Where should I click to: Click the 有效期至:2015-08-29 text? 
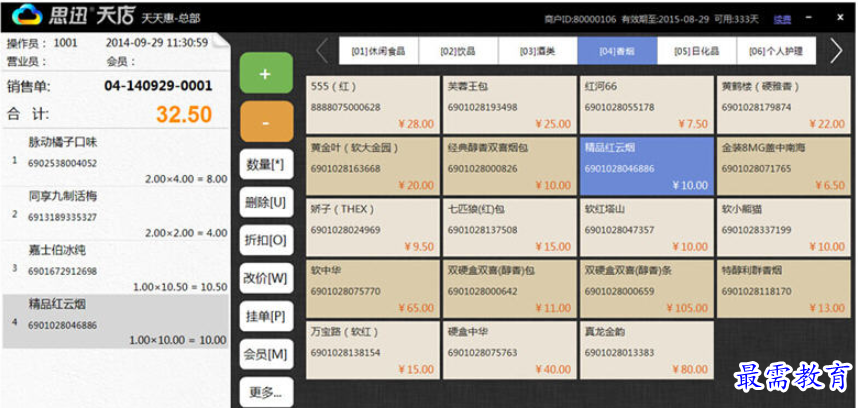tap(665, 19)
